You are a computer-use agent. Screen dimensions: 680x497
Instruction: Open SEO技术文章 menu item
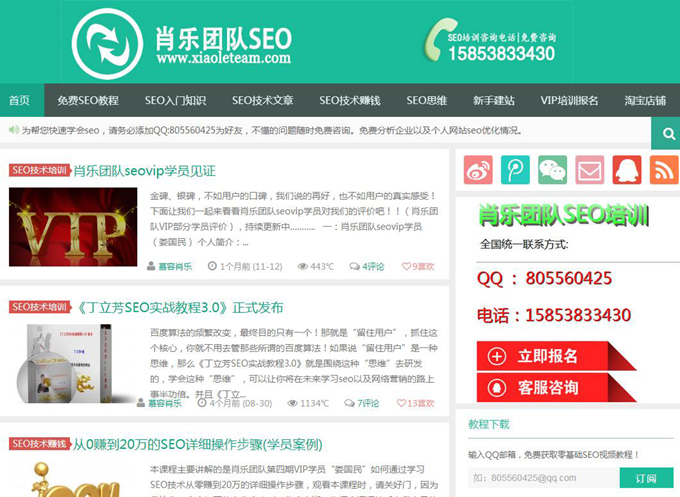point(262,101)
